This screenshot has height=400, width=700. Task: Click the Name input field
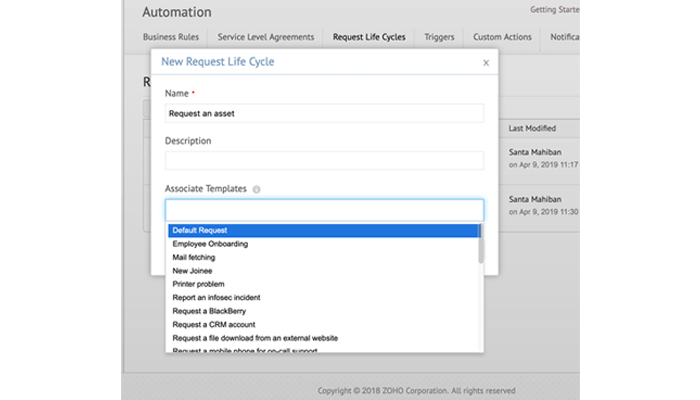324,114
